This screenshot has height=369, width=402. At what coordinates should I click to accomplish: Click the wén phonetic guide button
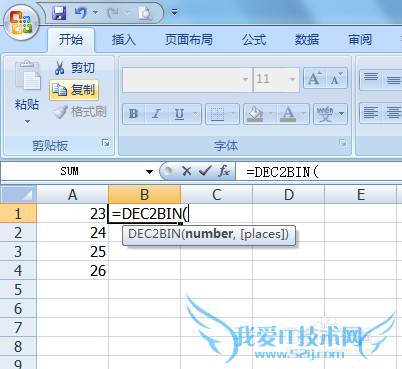coord(325,114)
